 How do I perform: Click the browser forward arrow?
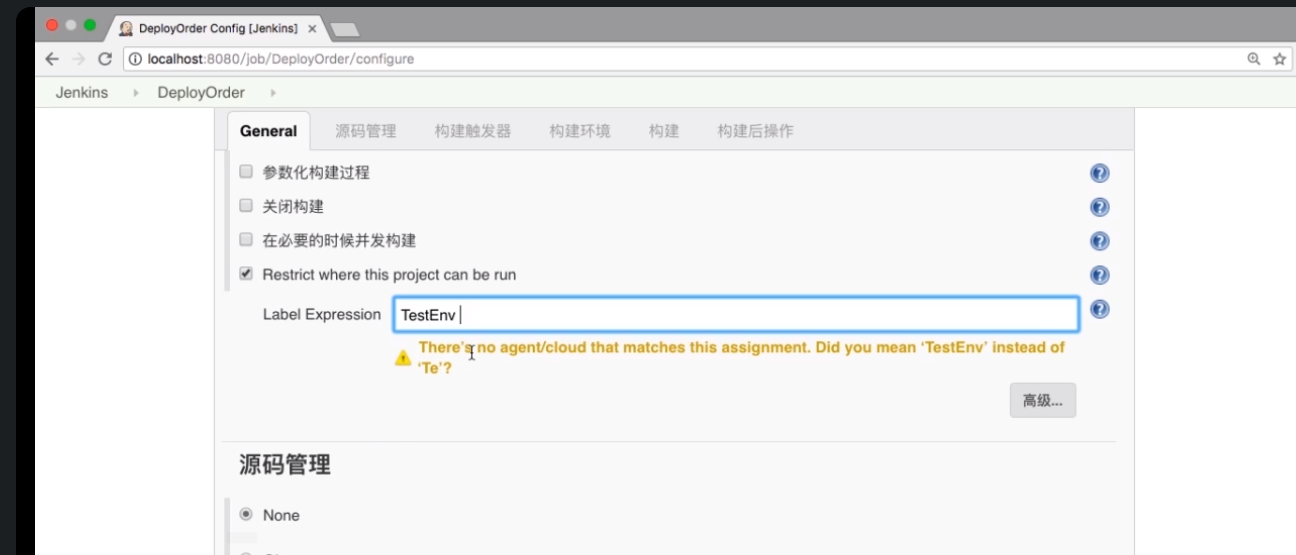[x=78, y=59]
